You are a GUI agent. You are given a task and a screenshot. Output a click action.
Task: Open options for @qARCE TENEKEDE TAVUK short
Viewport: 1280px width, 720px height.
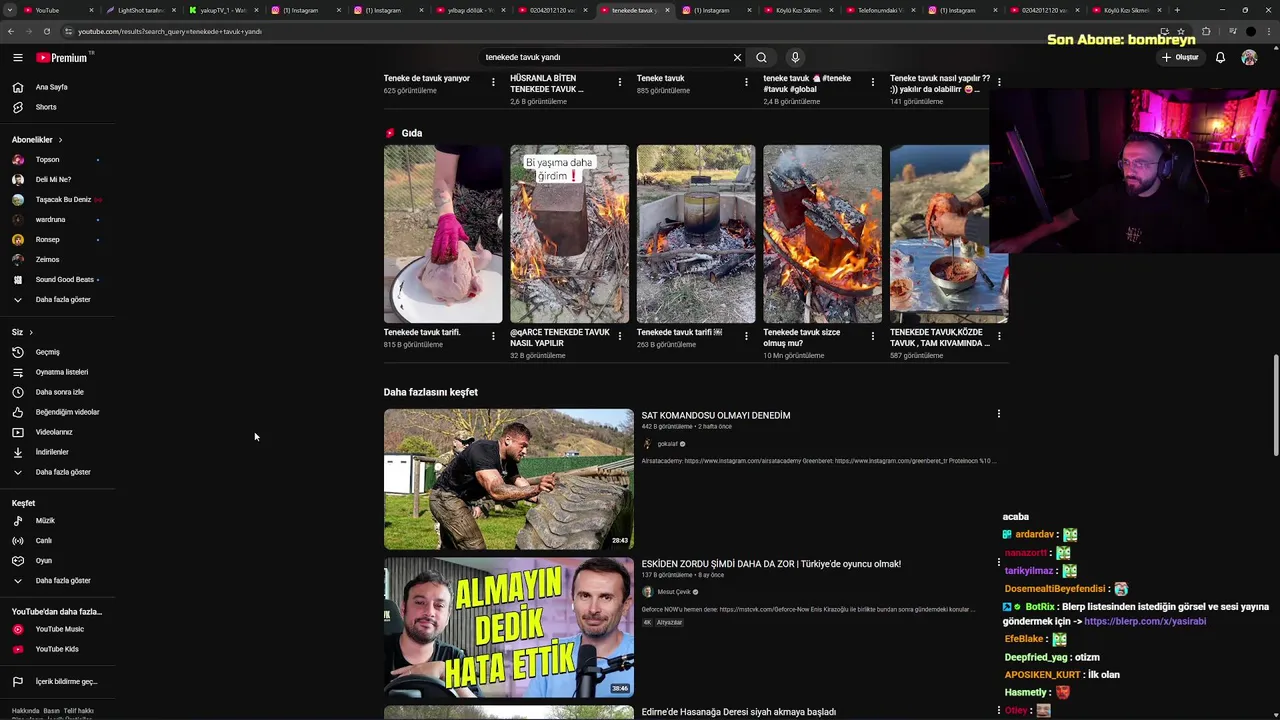(620, 336)
